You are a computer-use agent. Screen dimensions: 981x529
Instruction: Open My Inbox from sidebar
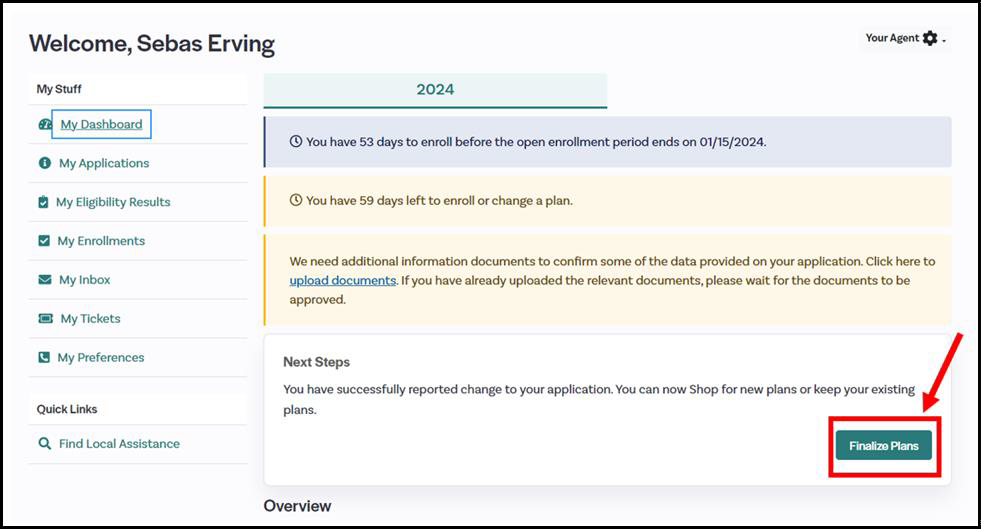pyautogui.click(x=84, y=280)
